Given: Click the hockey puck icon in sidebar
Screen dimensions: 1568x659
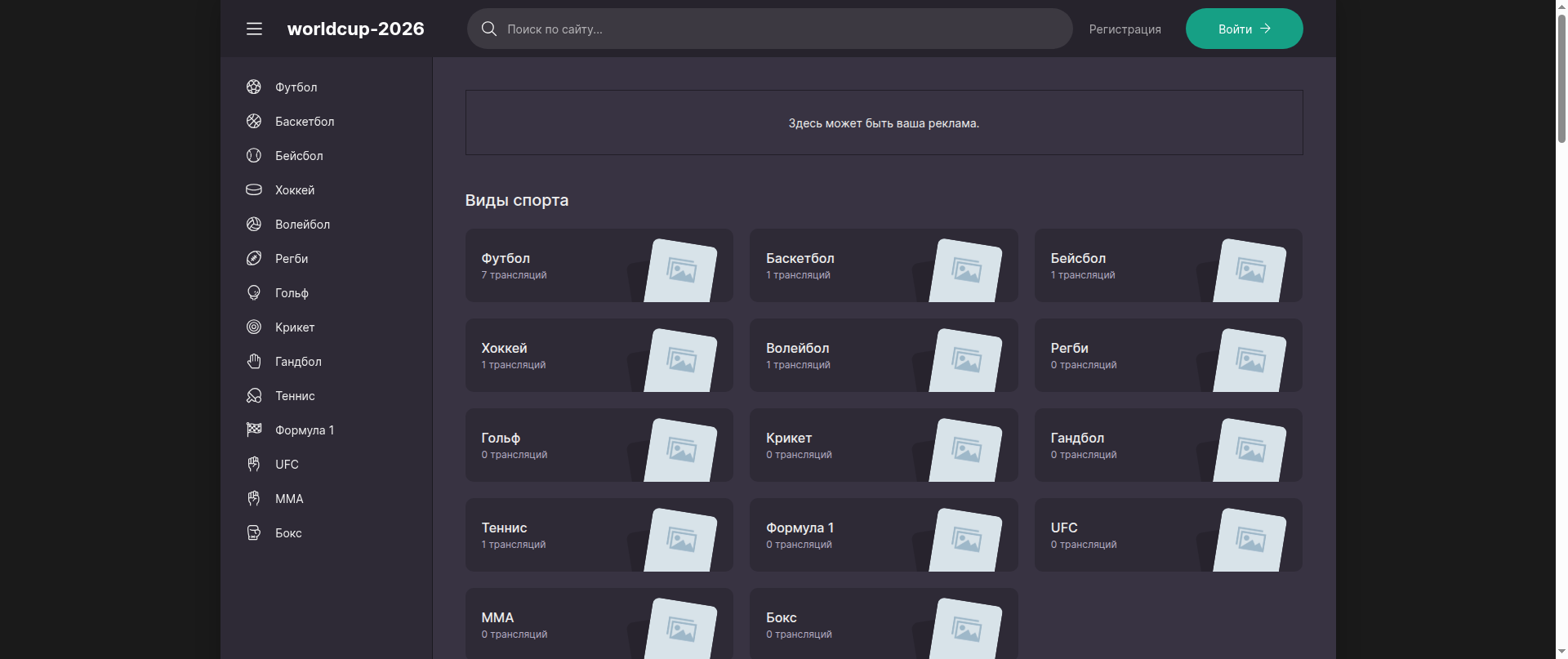Looking at the screenshot, I should click(x=254, y=189).
